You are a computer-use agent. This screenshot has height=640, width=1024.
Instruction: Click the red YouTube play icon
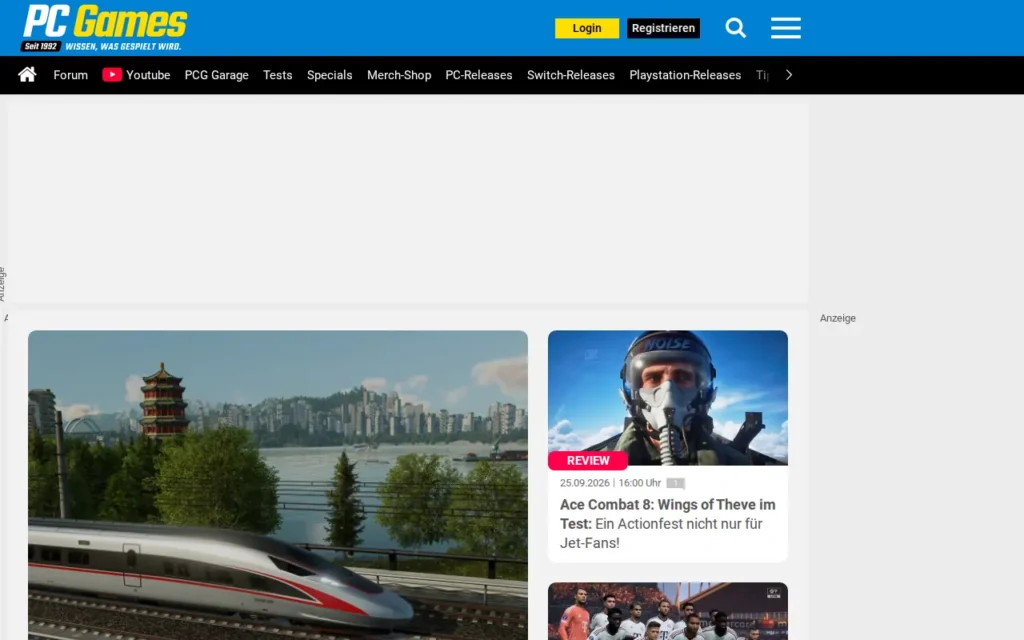pyautogui.click(x=112, y=74)
